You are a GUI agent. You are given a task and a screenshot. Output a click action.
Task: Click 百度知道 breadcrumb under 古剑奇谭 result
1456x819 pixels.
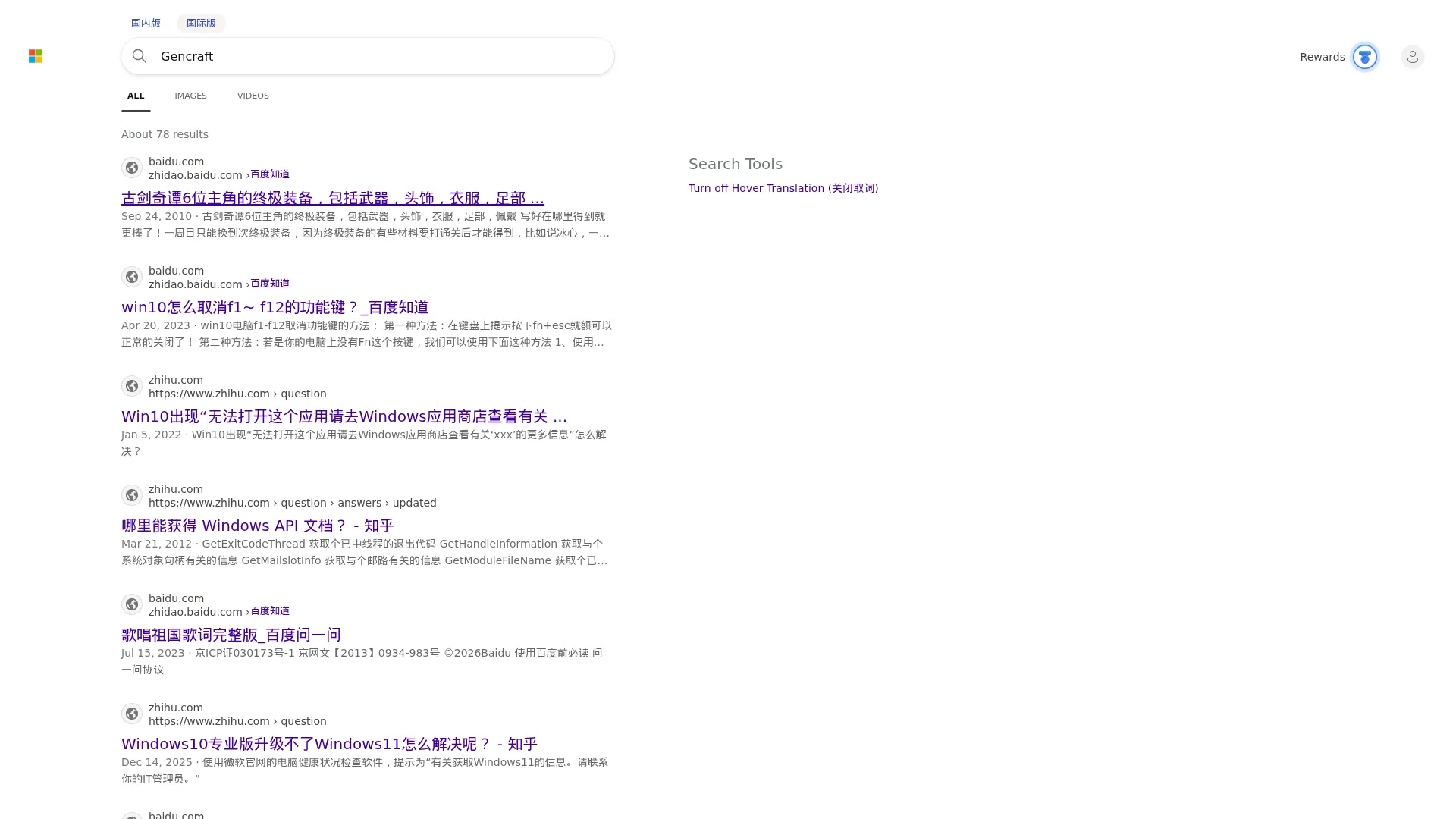click(270, 174)
